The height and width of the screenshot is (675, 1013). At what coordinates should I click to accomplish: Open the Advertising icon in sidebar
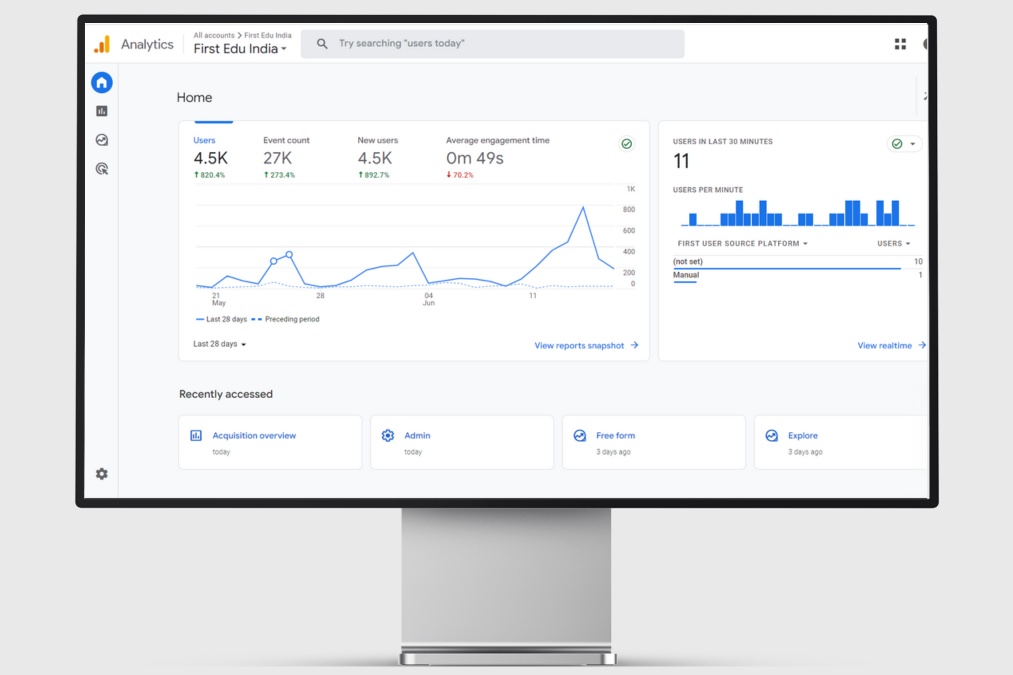tap(101, 169)
